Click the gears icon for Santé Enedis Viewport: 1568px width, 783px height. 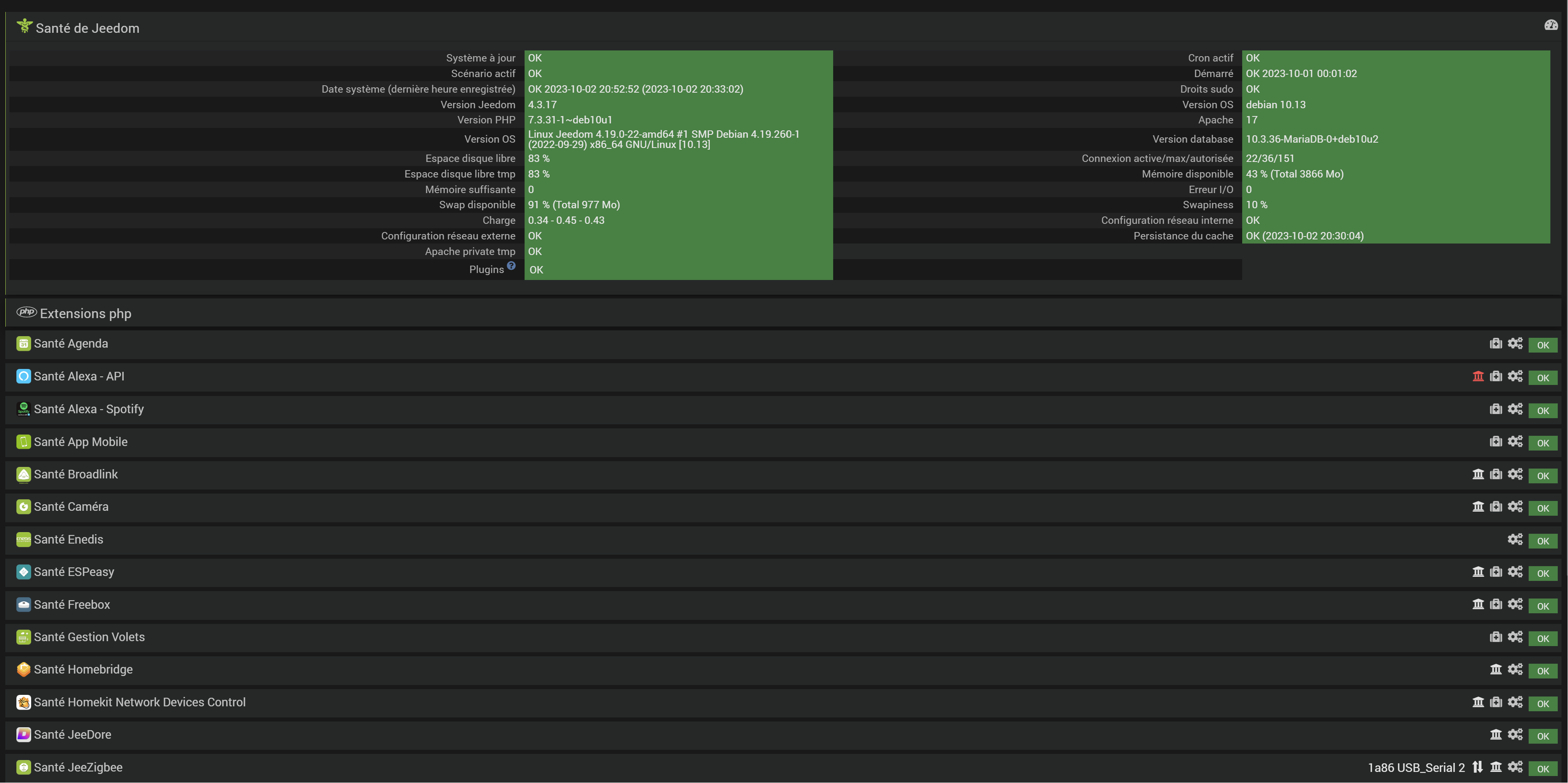[1515, 539]
